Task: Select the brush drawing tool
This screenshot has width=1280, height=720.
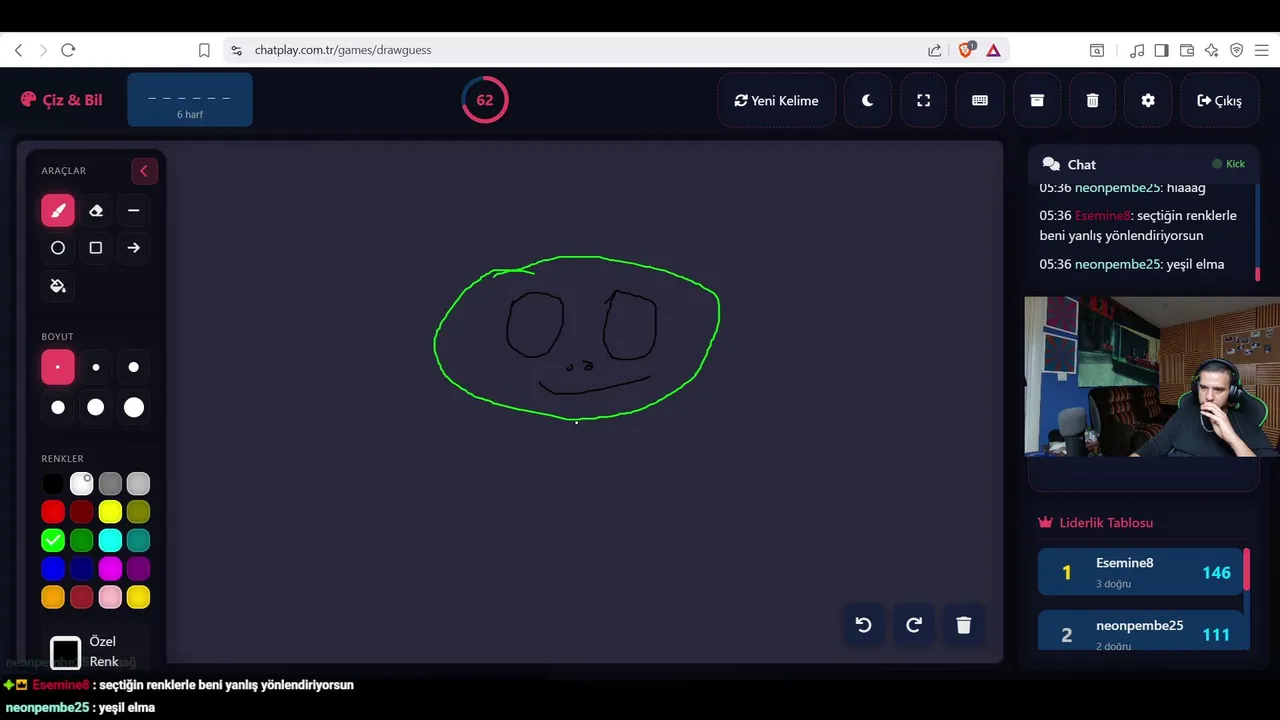Action: 58,210
